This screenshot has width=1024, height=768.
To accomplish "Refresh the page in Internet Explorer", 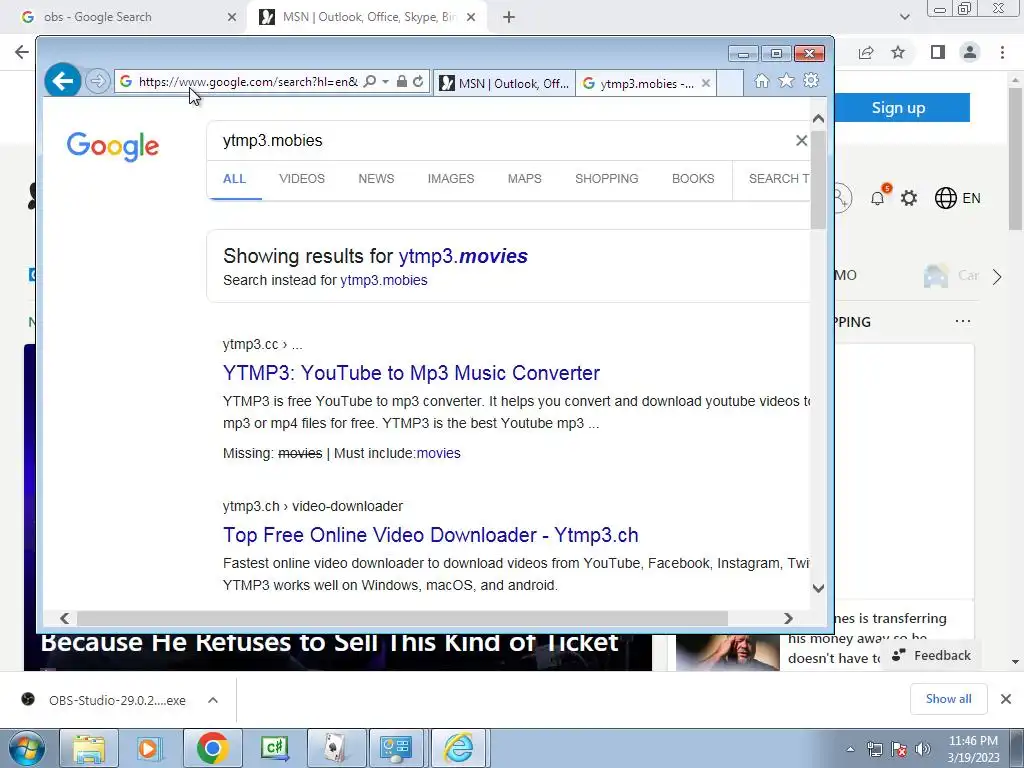I will pos(418,82).
